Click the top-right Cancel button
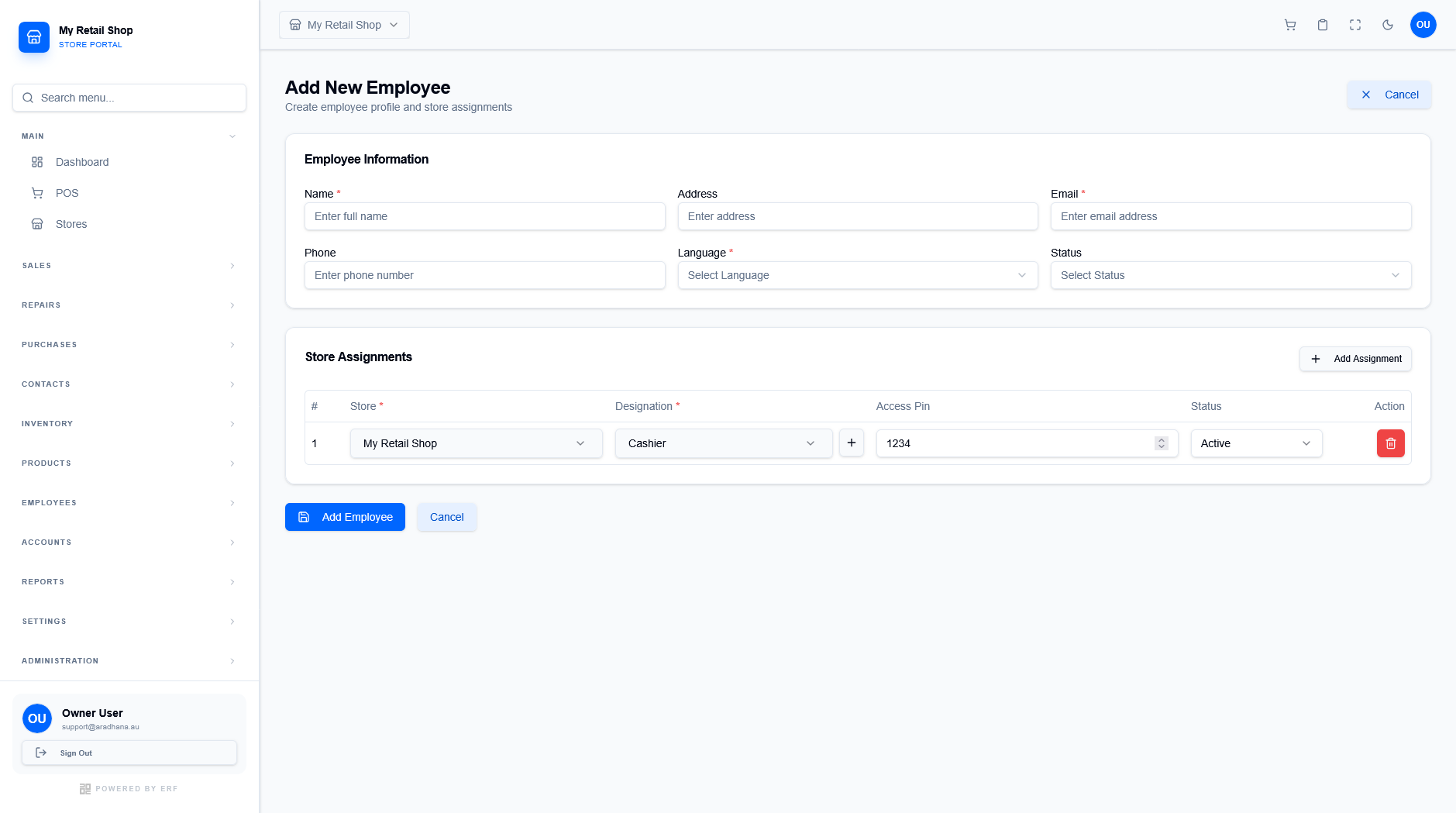Screen dimensions: 1456x813 pyautogui.click(x=1389, y=95)
